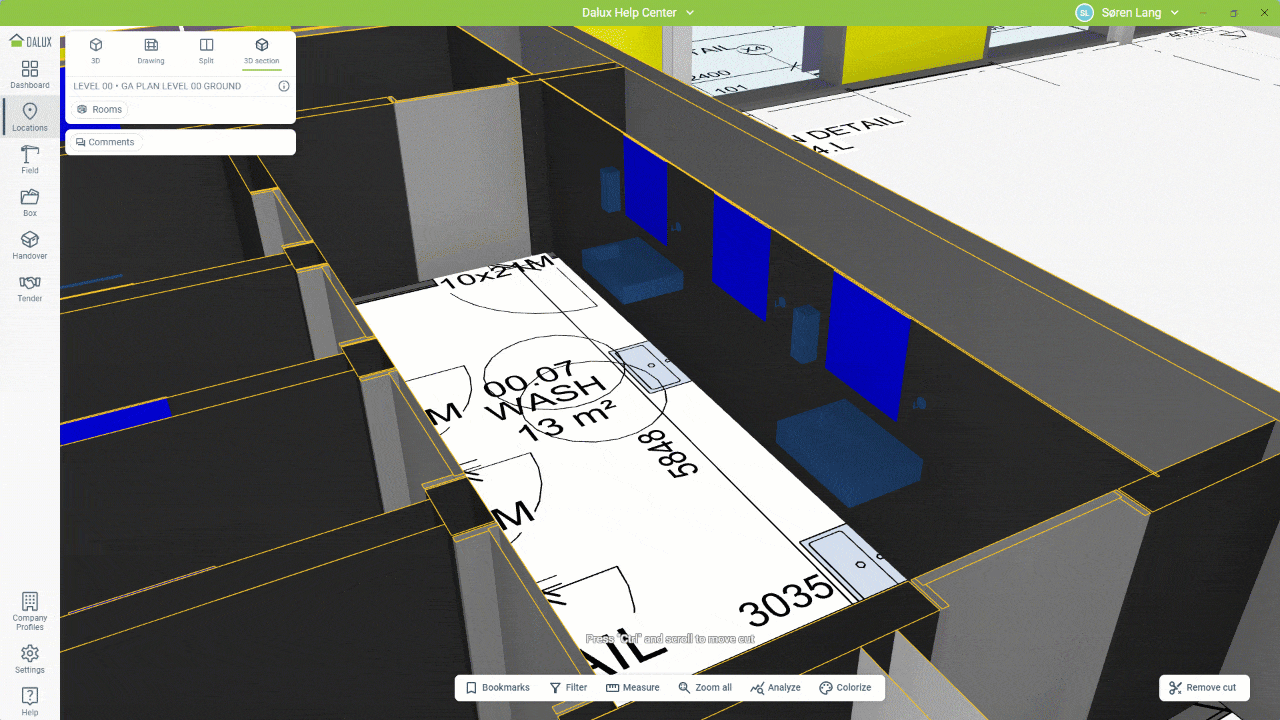This screenshot has width=1280, height=720.
Task: Switch to the 3D view tab
Action: tap(96, 51)
